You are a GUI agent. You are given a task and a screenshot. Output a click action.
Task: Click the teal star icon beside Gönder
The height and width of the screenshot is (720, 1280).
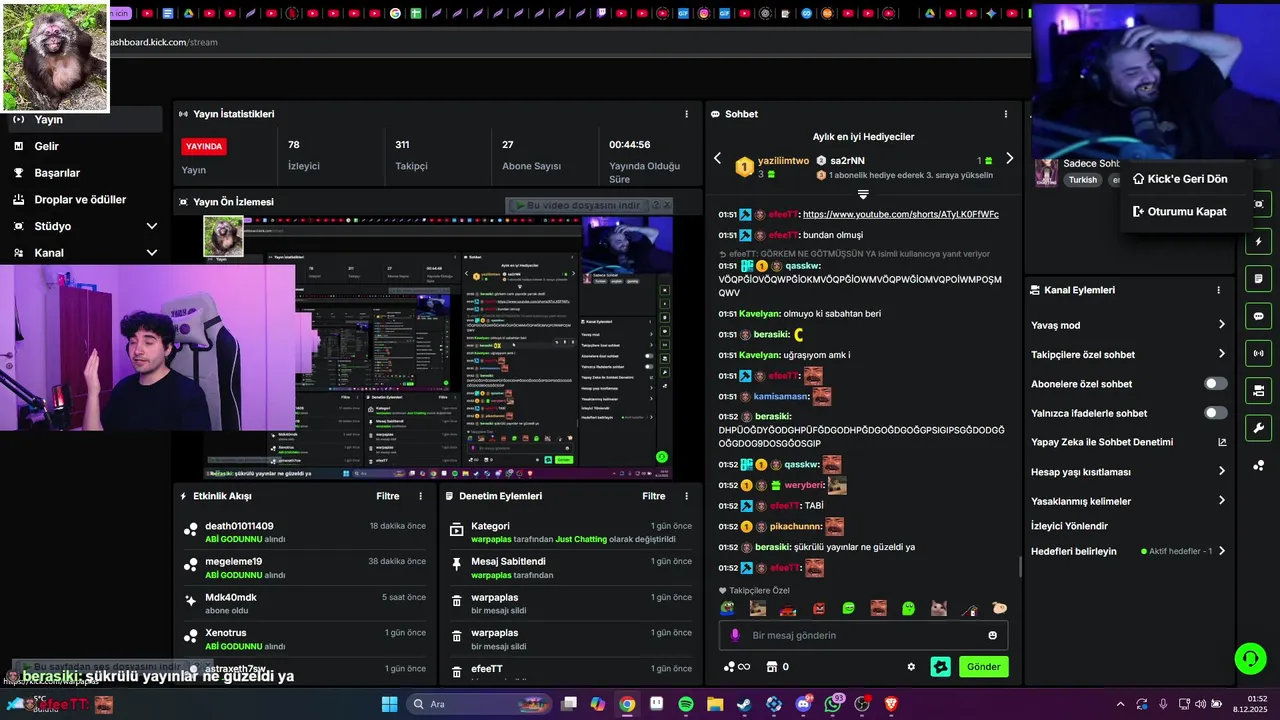click(x=940, y=667)
